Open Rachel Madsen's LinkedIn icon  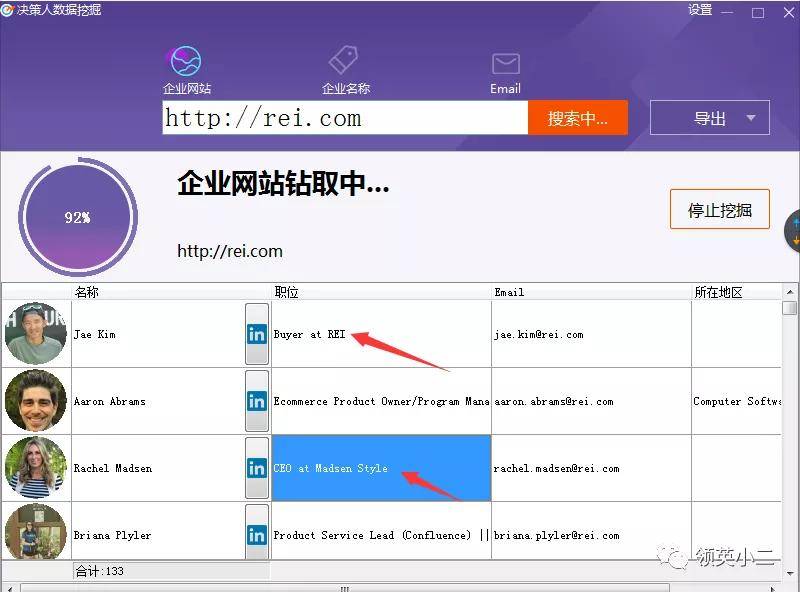pos(257,468)
